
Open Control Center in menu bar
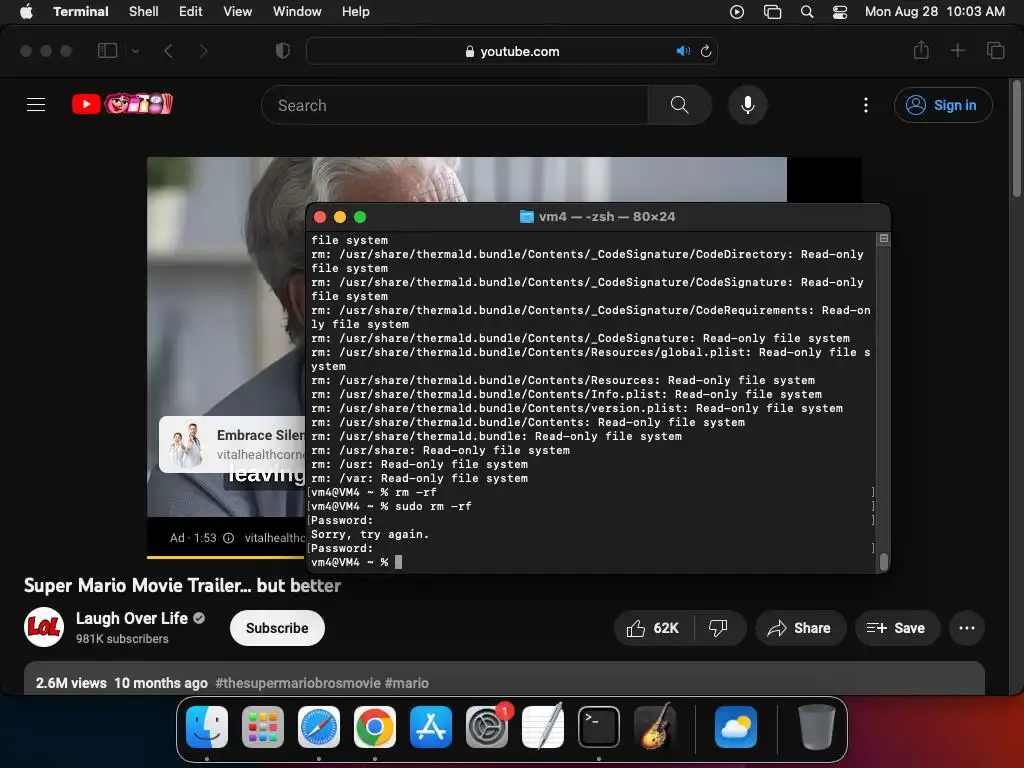click(x=840, y=12)
